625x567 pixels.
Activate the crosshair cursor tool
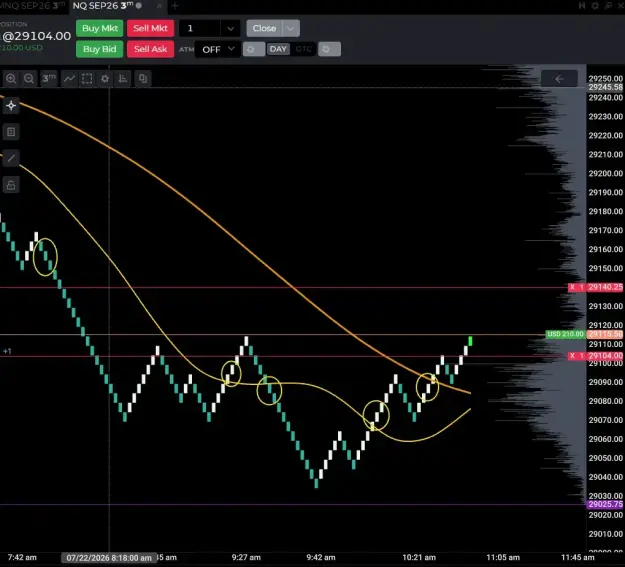click(11, 106)
